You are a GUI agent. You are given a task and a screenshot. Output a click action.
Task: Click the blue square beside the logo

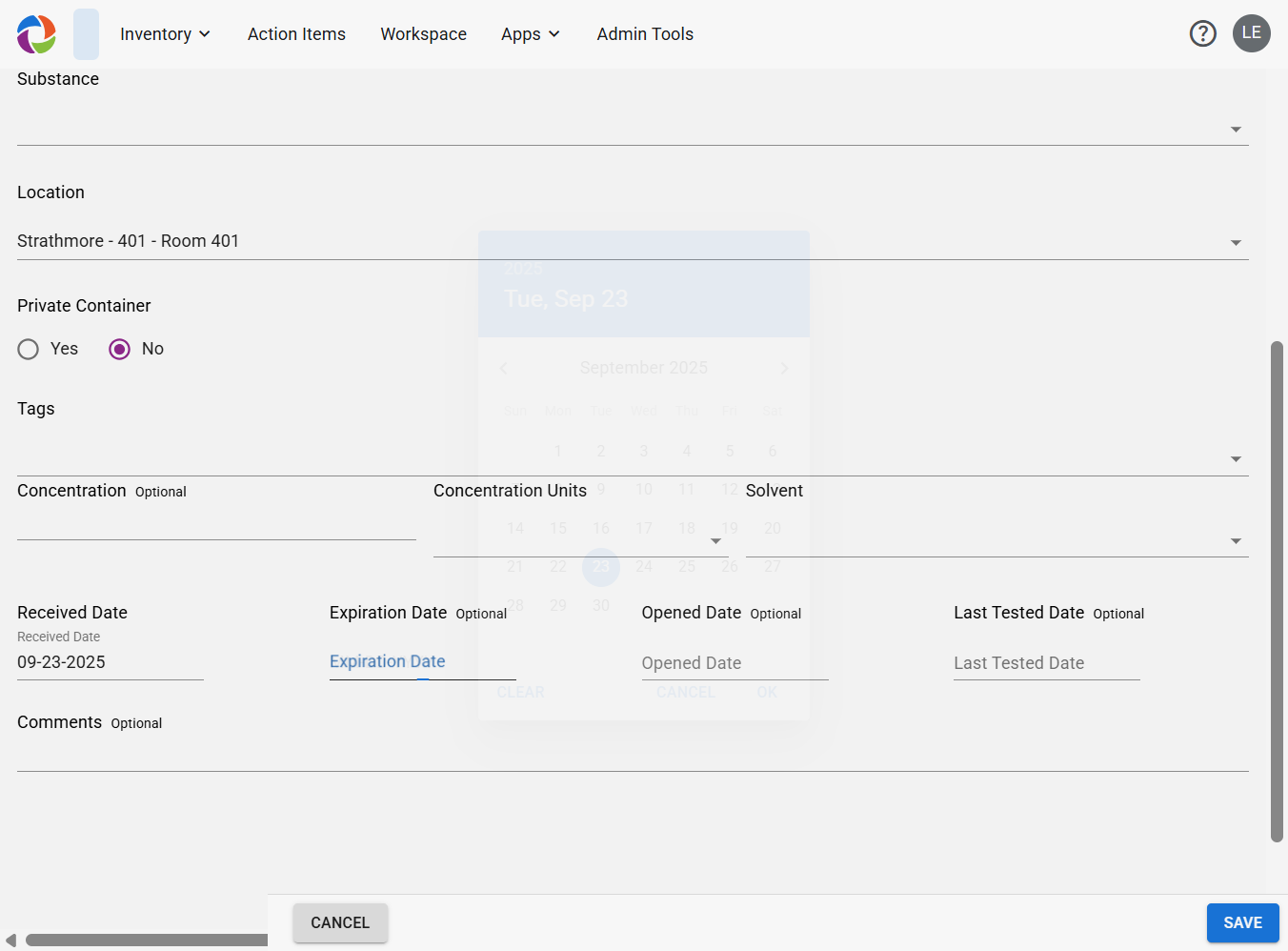[86, 34]
